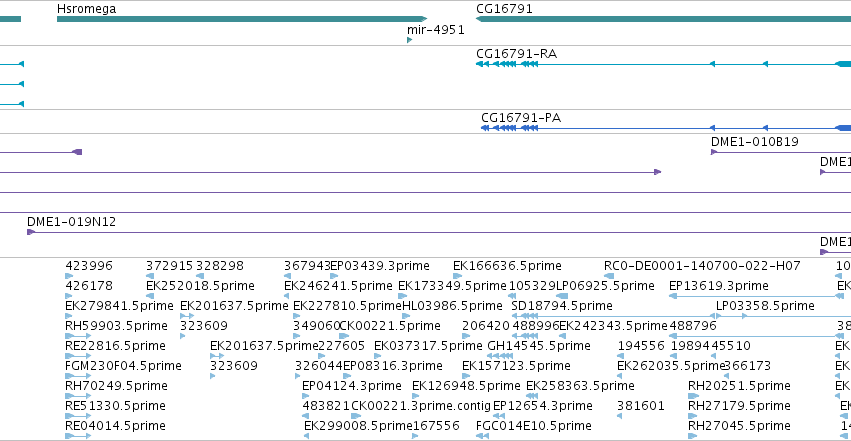Select the purple BAC end block
851x441 pixels.
(x=78, y=152)
